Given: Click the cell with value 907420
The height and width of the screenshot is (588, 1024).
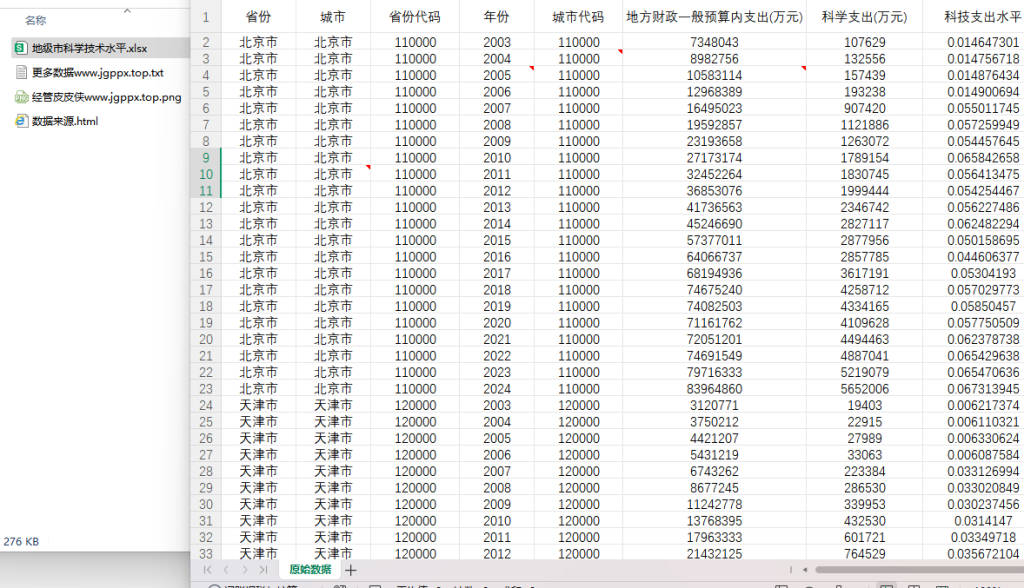Looking at the screenshot, I should coord(865,108).
